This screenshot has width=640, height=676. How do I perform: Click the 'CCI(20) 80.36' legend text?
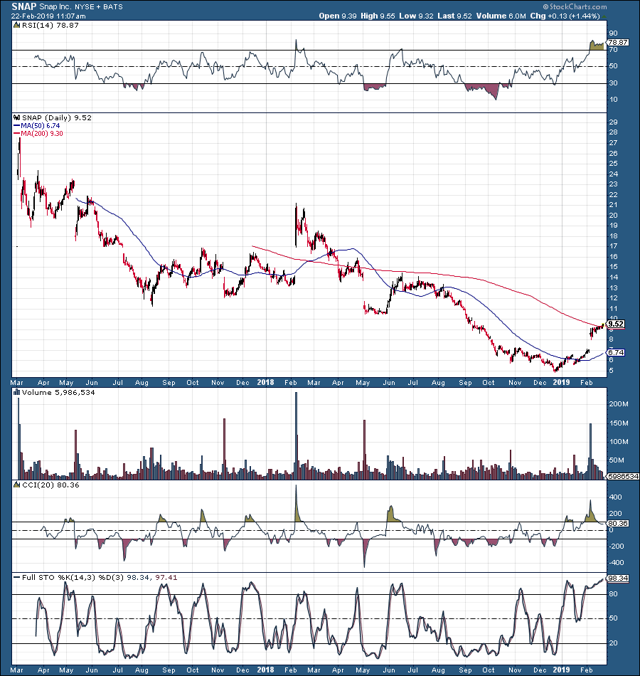click(50, 485)
